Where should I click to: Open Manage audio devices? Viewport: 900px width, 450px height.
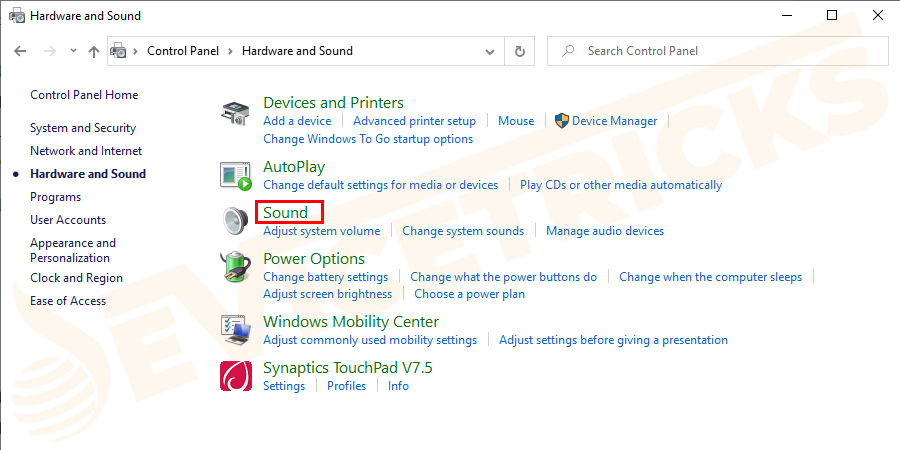coord(605,231)
